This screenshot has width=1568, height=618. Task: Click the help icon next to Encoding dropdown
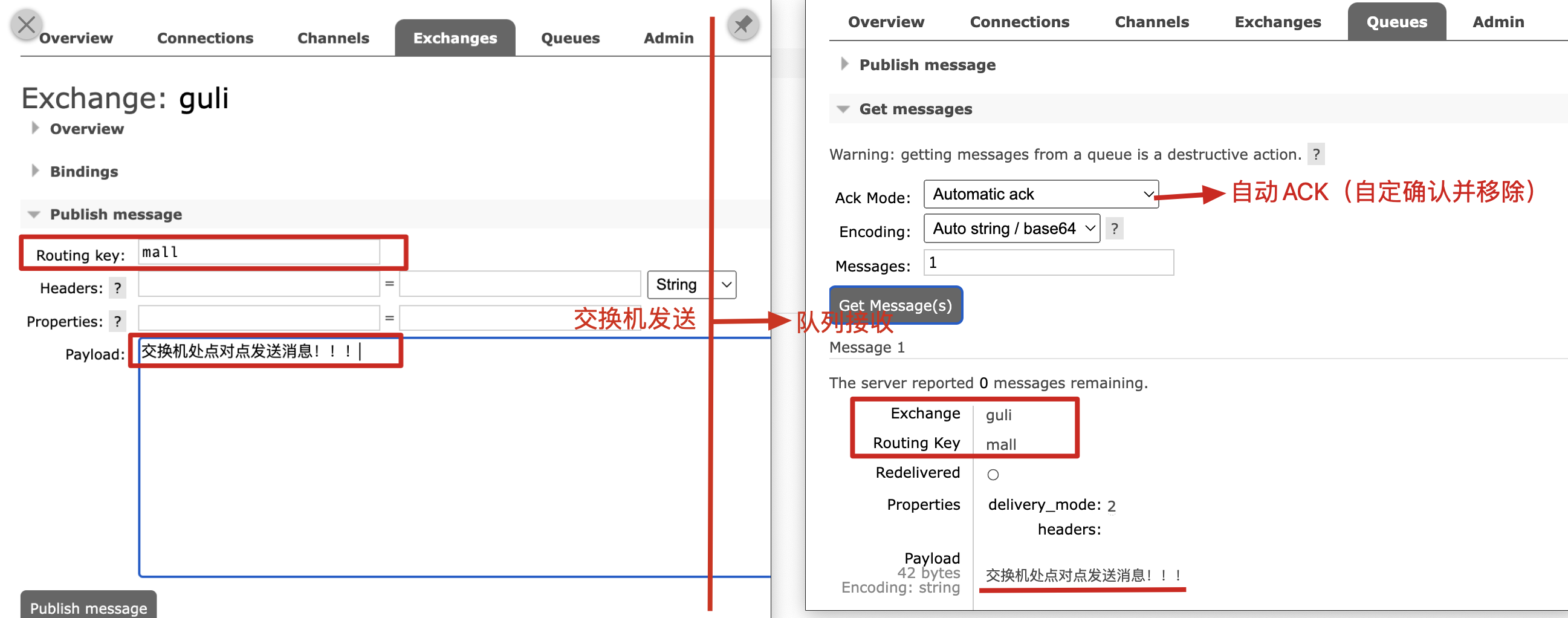1114,229
